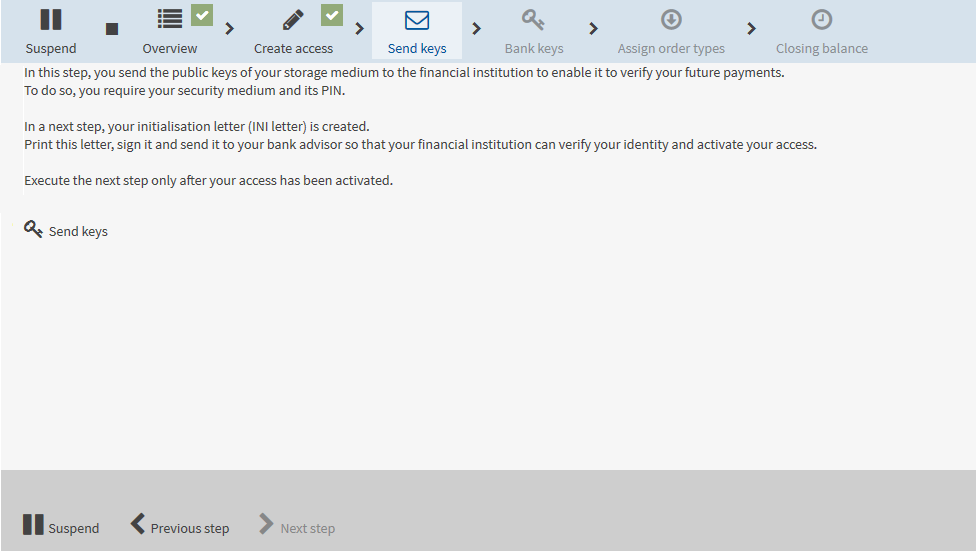Click the Suspend pause icon in top bar
The height and width of the screenshot is (551, 976).
tap(50, 20)
